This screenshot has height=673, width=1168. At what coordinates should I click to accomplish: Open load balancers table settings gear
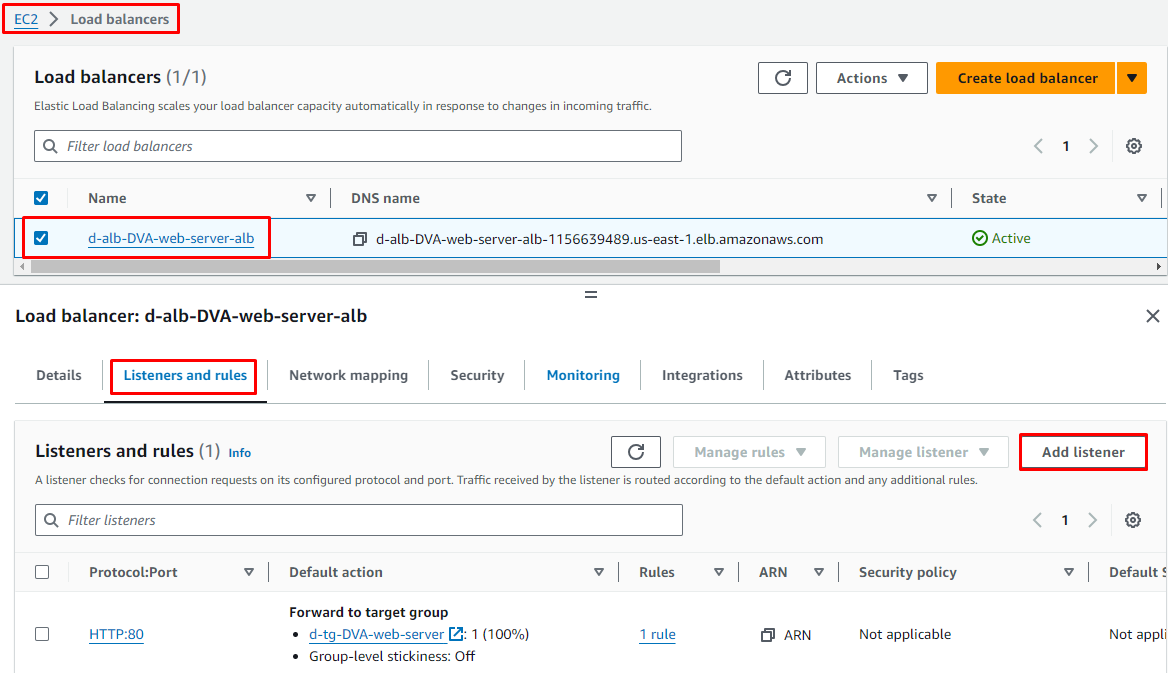click(1133, 146)
